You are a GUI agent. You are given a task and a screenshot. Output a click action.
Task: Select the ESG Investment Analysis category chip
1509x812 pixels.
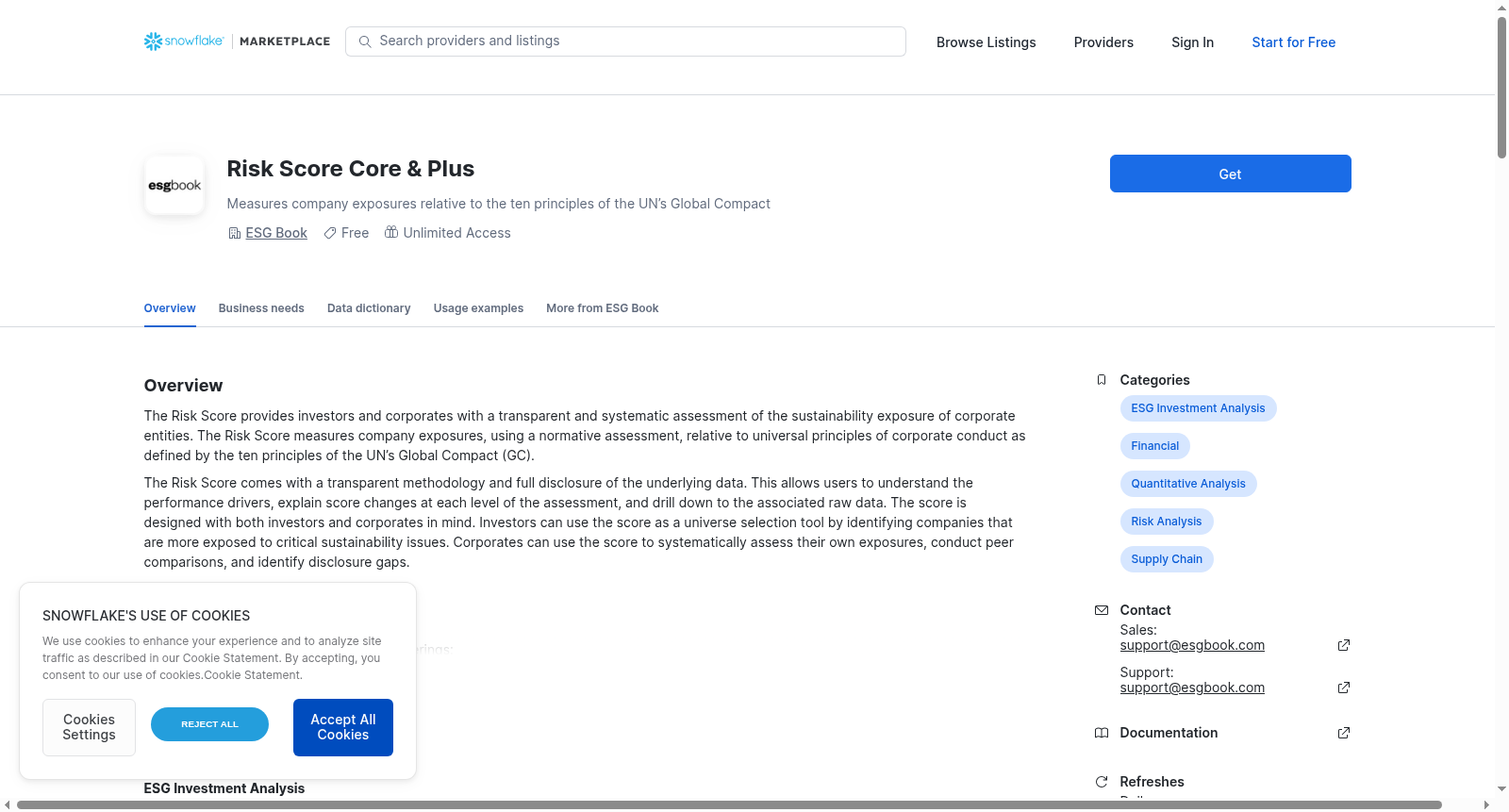[1198, 408]
